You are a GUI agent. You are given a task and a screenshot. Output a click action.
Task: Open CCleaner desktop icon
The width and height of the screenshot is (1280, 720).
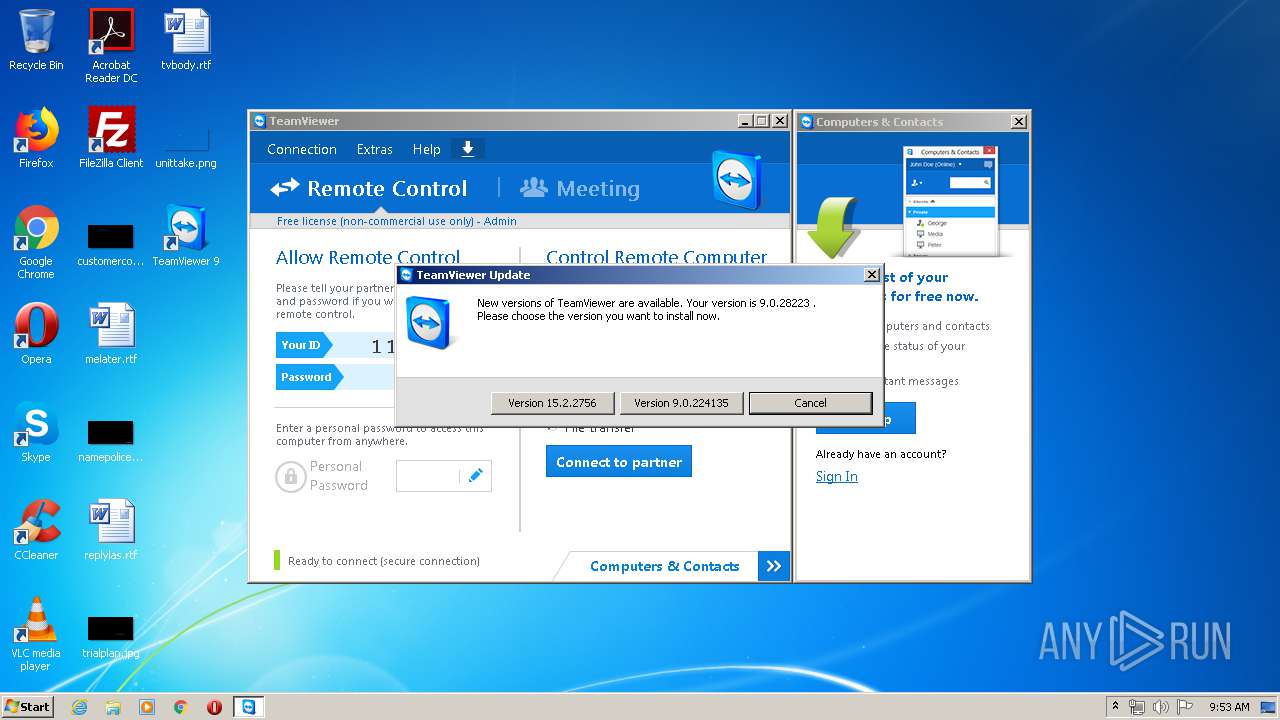click(36, 530)
